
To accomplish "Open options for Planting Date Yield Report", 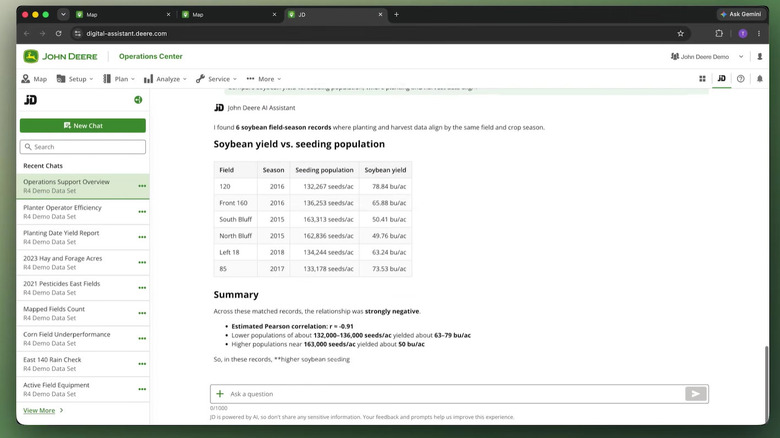I will pos(142,237).
